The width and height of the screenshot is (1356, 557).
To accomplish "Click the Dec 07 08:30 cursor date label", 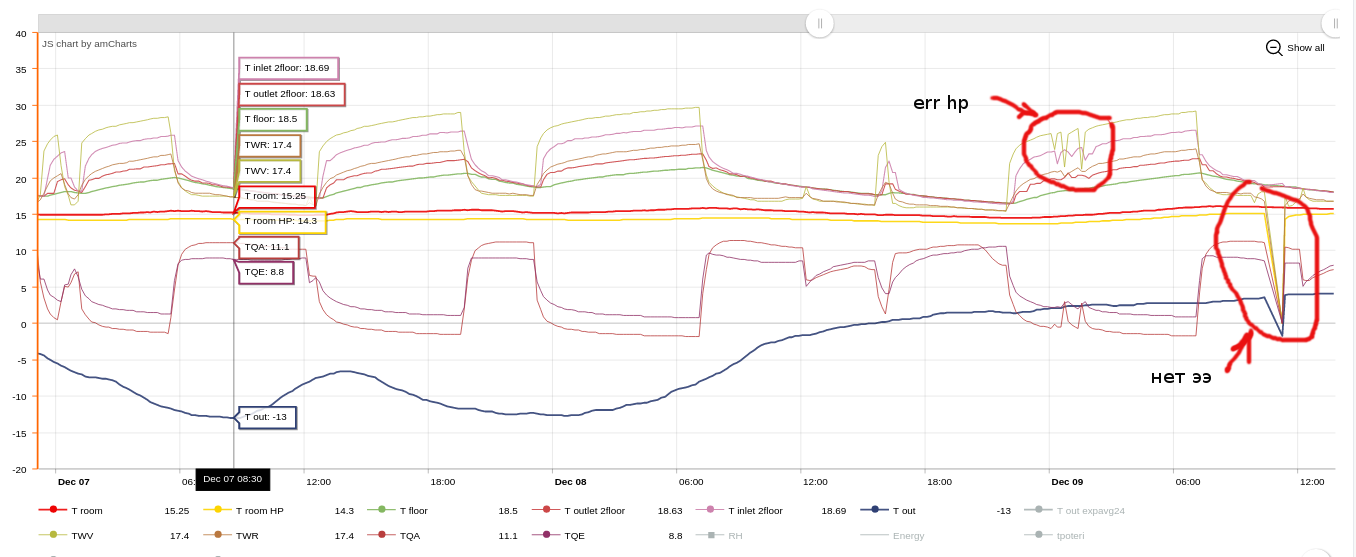I will coord(233,479).
